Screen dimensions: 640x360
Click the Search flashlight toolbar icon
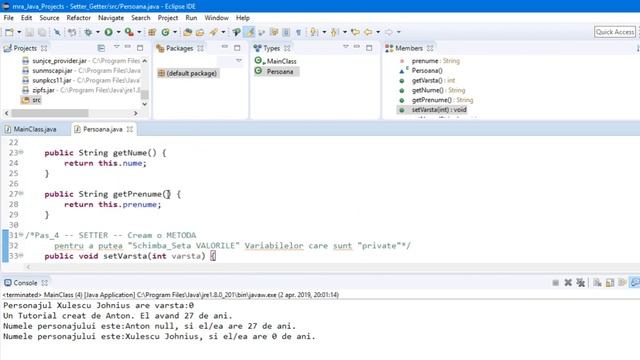213,32
